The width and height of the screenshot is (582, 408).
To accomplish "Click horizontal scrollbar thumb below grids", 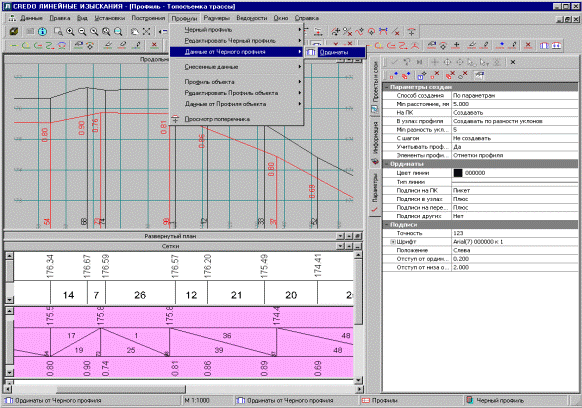I will coord(121,389).
